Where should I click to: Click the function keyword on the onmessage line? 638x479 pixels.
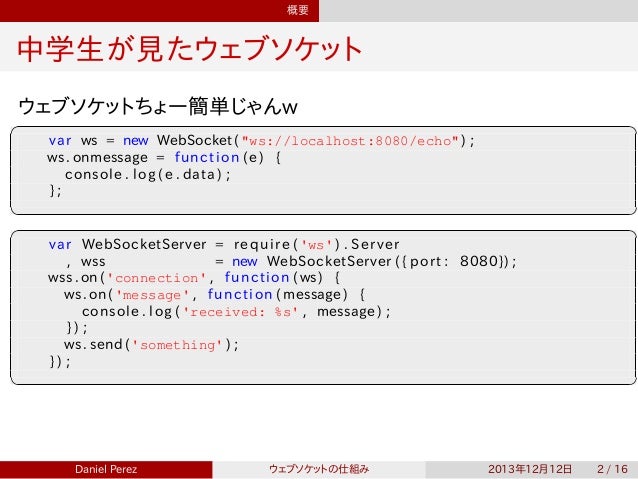click(x=207, y=157)
